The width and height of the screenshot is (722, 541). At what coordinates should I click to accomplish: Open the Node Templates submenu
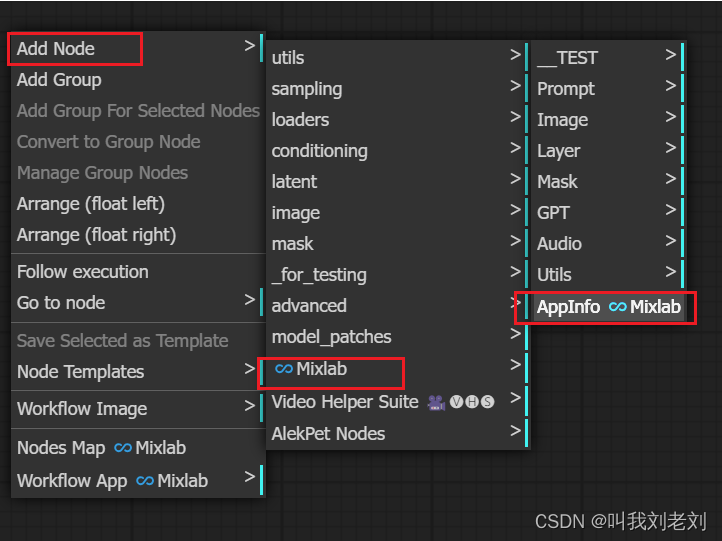[137, 372]
